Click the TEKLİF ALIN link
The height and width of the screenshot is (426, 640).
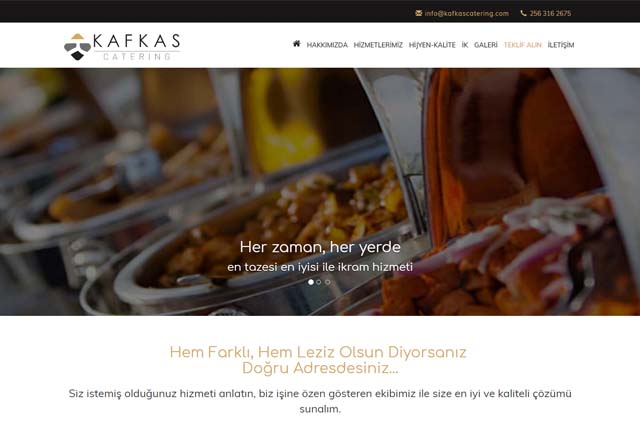pos(522,45)
